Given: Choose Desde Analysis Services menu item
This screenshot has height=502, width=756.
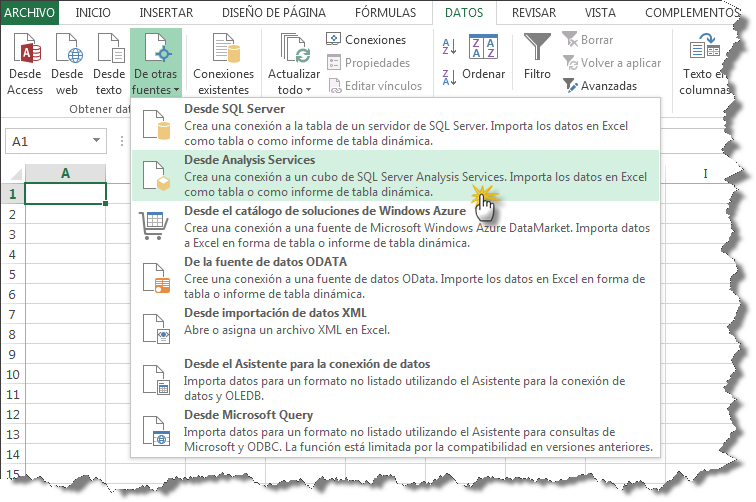Looking at the screenshot, I should [395, 176].
